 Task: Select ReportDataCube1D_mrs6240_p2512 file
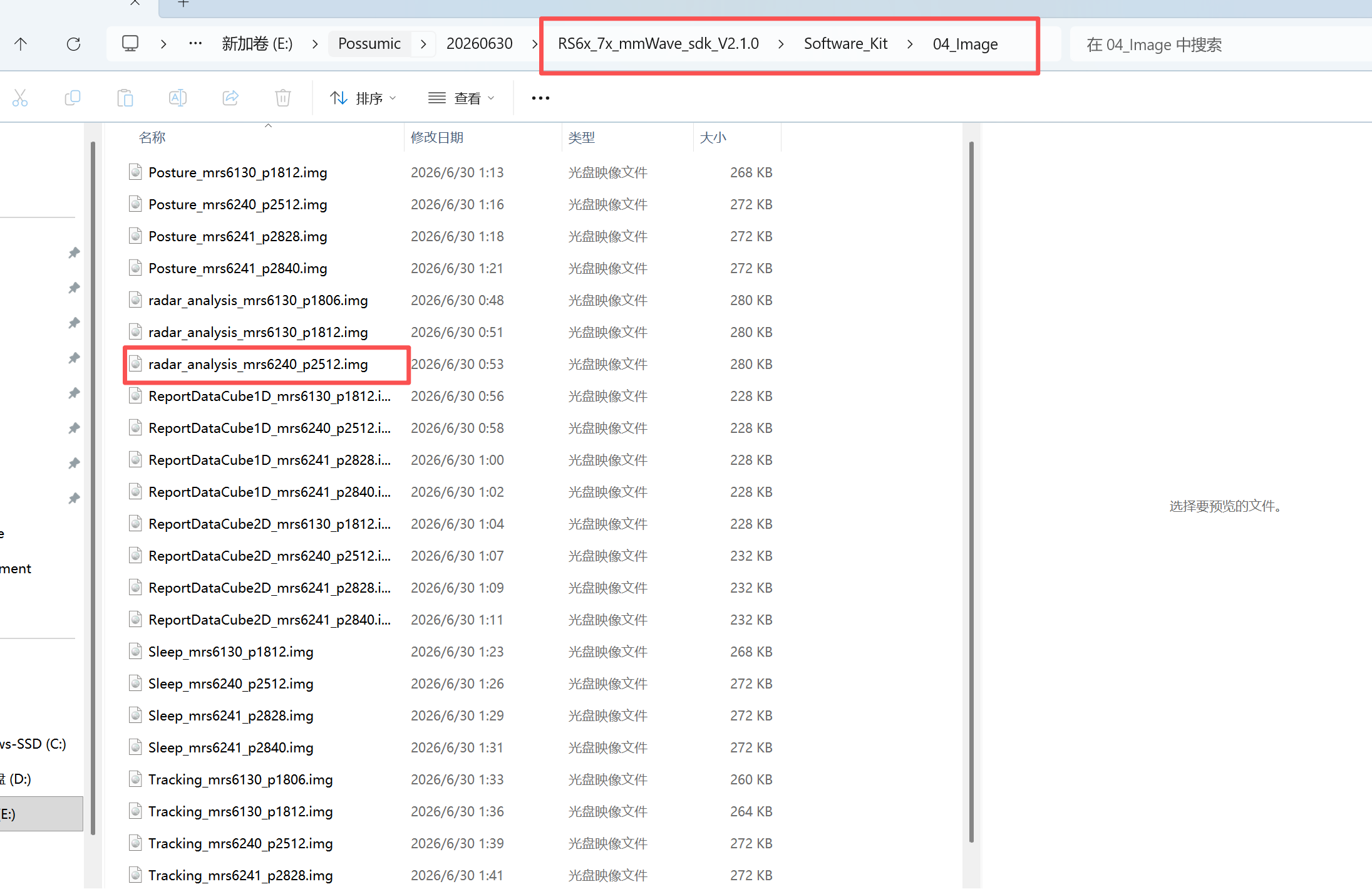click(x=269, y=428)
